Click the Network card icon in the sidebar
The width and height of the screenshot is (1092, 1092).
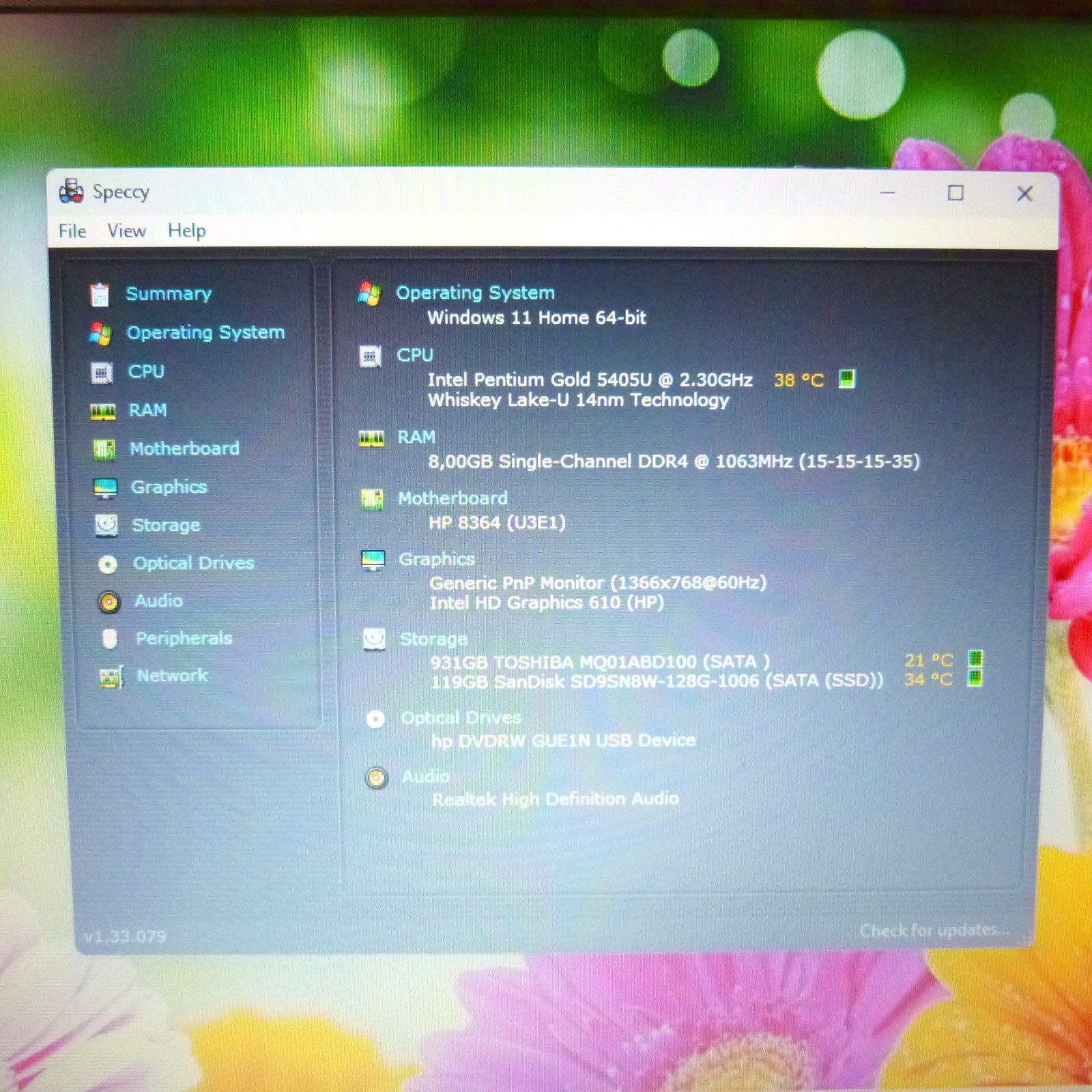[111, 676]
